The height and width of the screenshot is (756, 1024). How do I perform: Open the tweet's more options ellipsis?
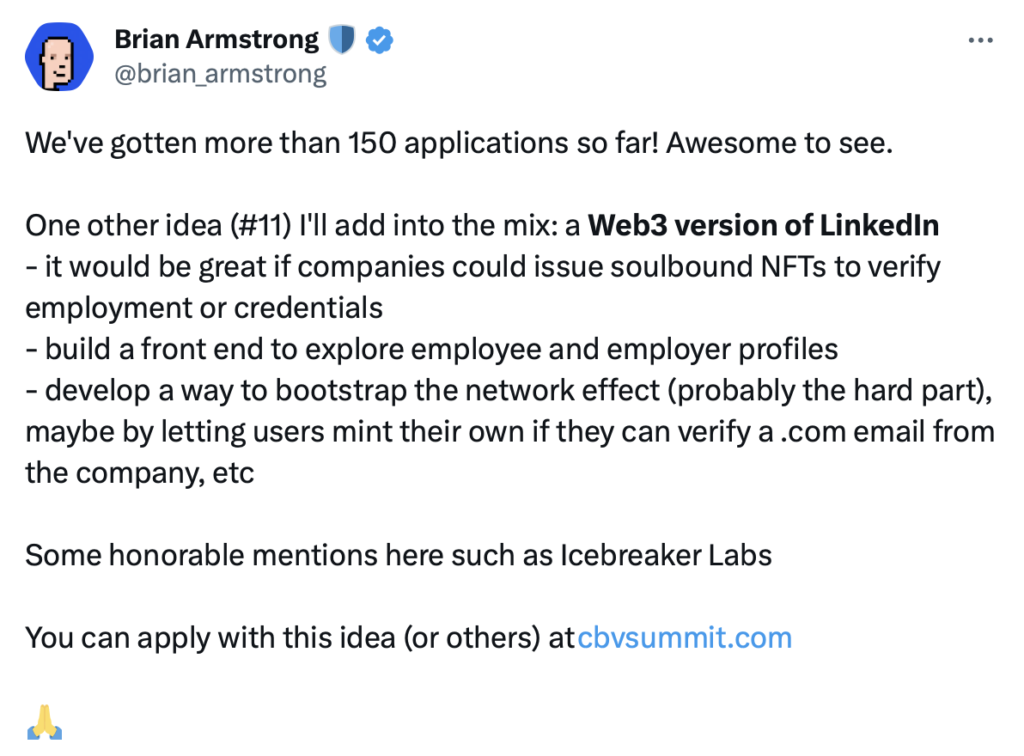(x=984, y=41)
